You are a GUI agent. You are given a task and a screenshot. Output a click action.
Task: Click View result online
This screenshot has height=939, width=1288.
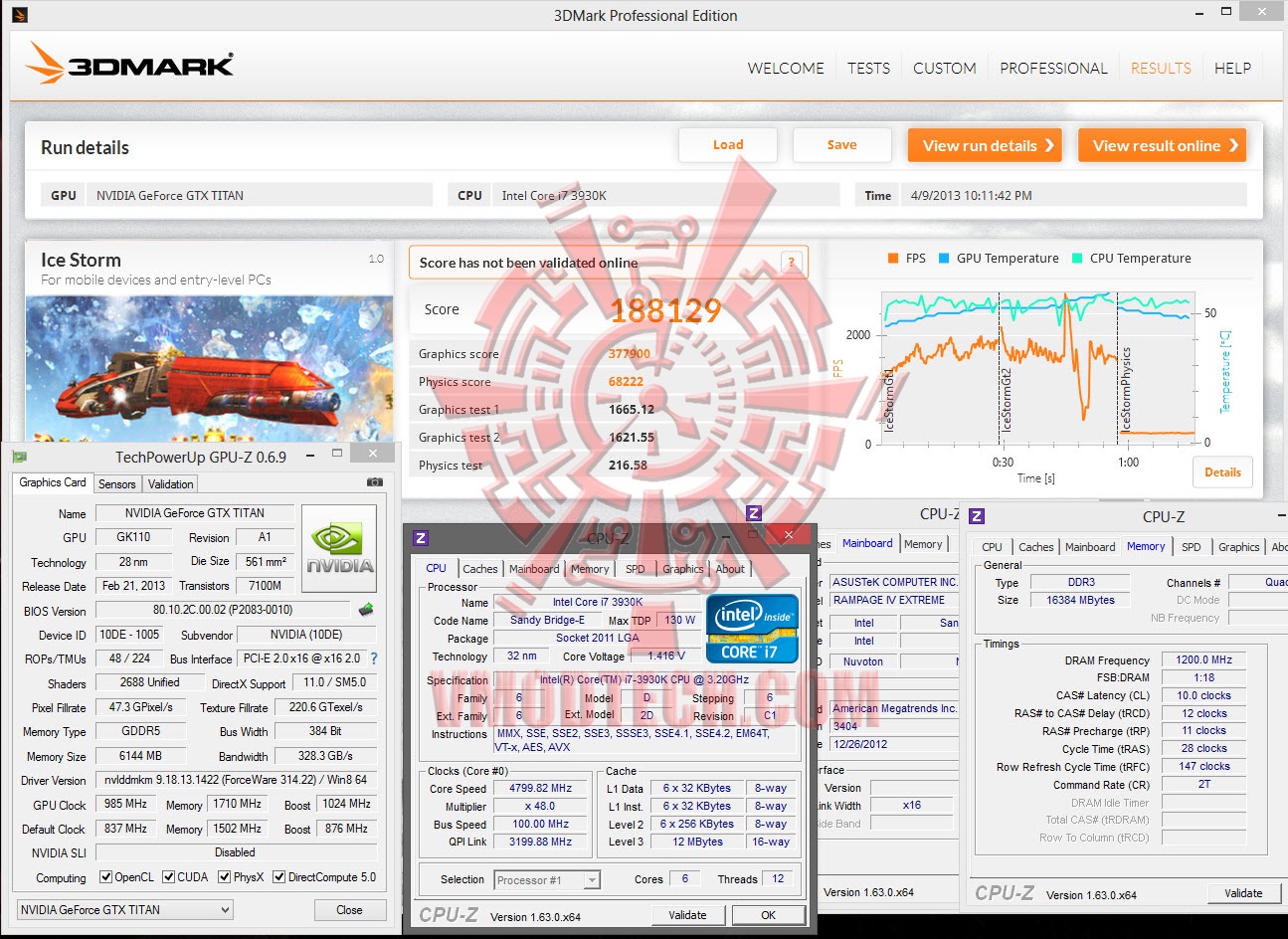click(x=1162, y=145)
